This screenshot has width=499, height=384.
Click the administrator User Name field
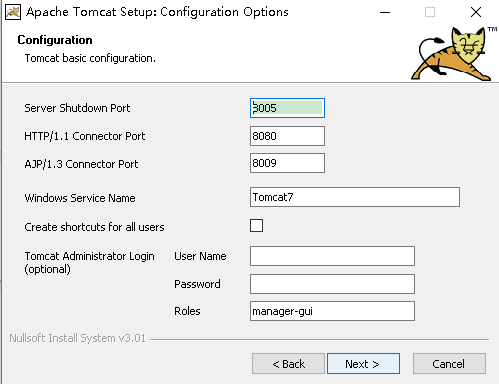332,256
